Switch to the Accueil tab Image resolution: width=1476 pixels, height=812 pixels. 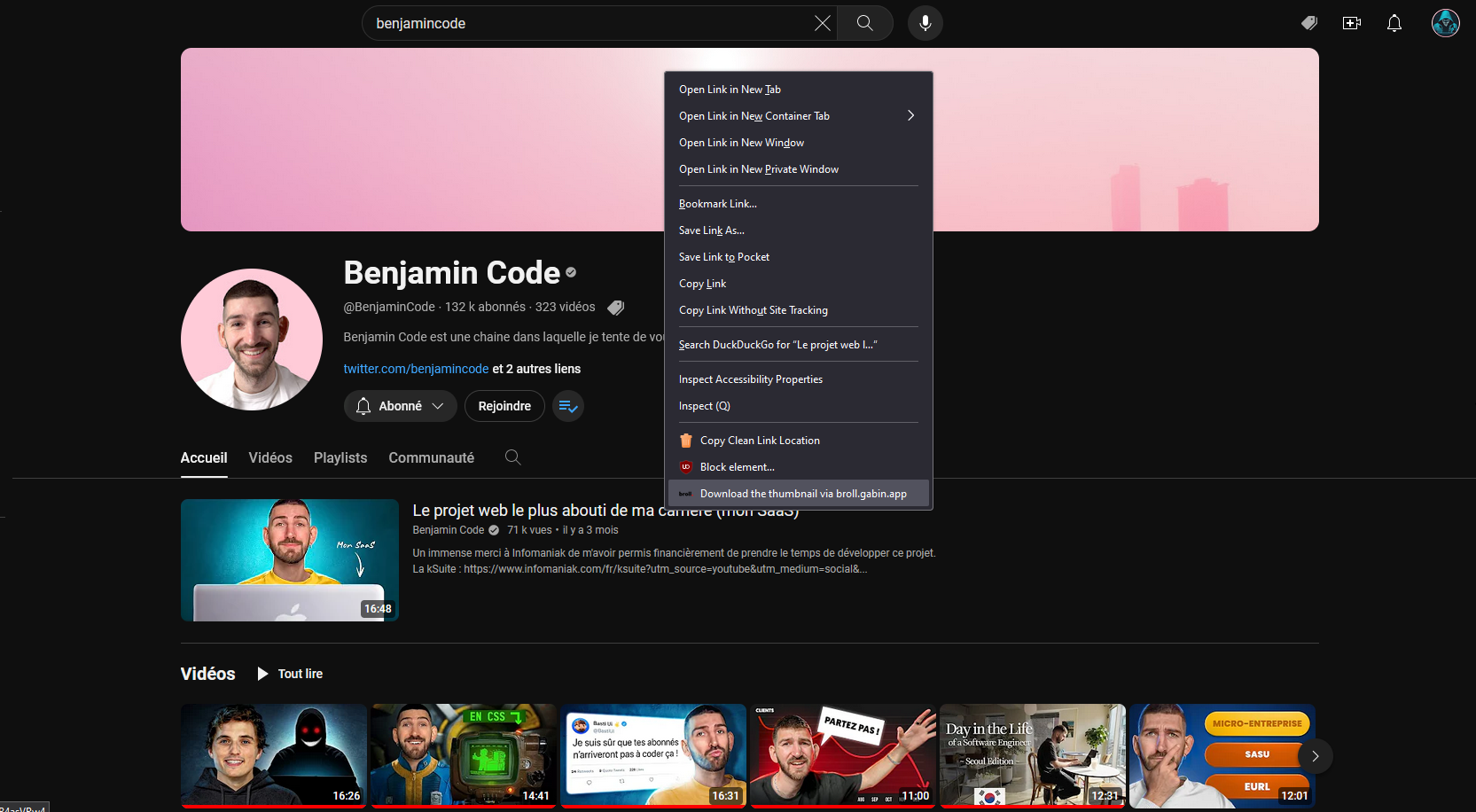[204, 457]
